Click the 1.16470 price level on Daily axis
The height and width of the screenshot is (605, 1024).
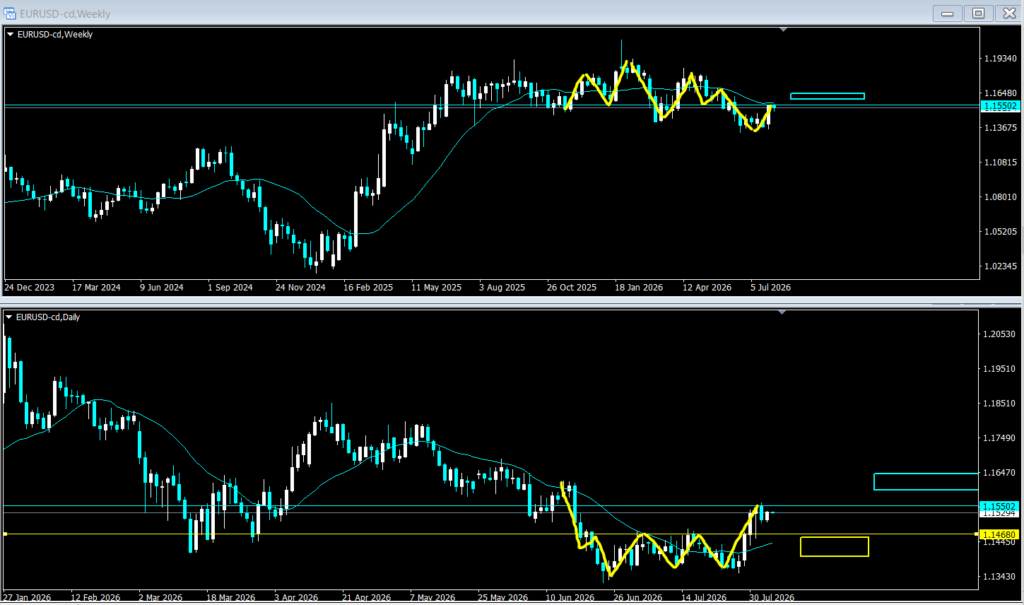pos(999,472)
